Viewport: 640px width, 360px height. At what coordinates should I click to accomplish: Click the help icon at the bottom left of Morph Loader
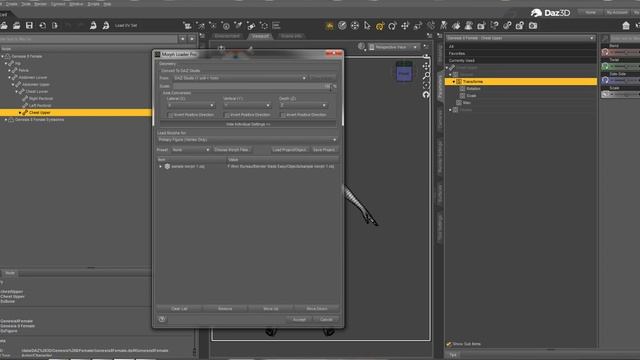click(162, 319)
